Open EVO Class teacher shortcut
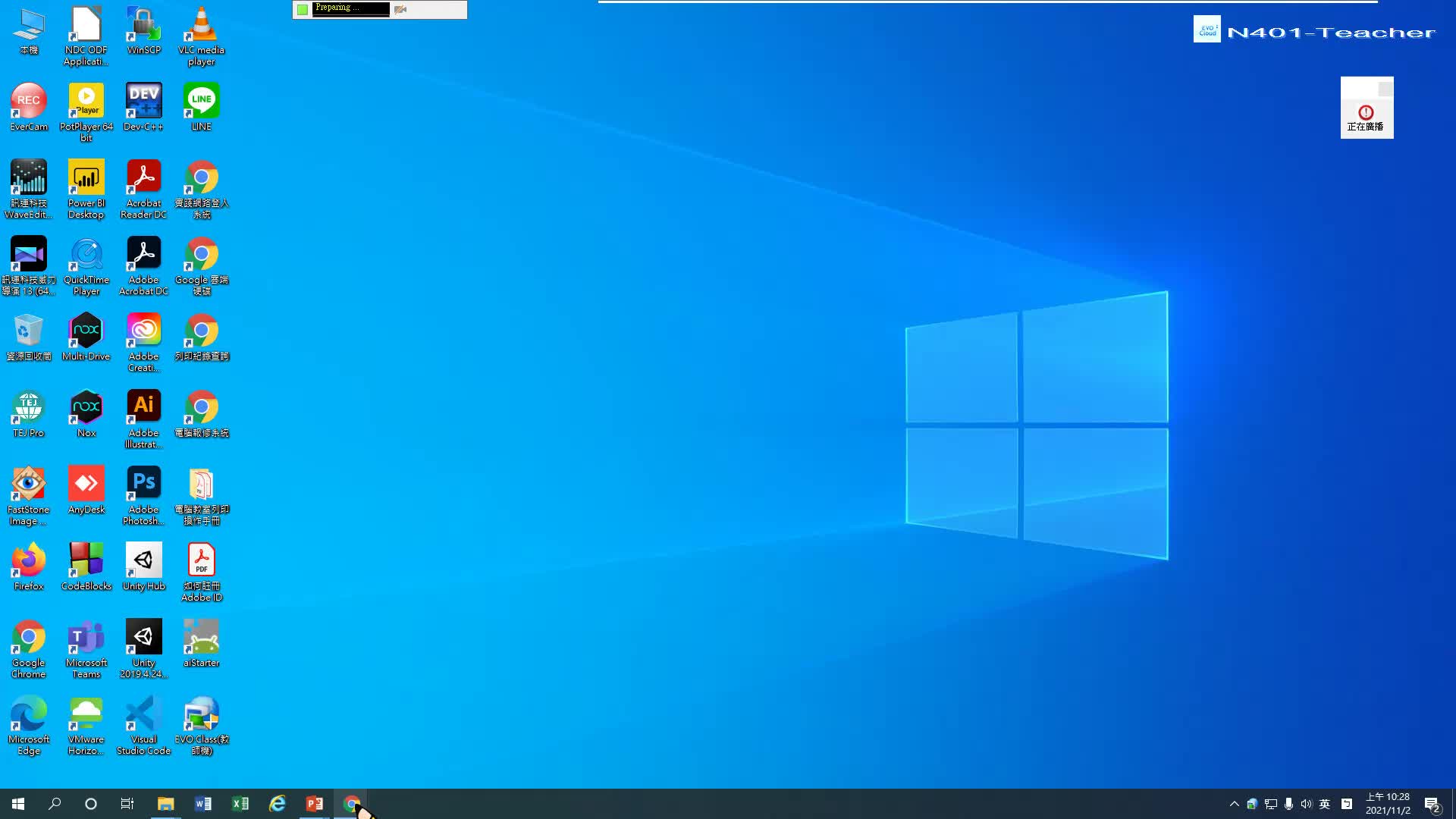Viewport: 1456px width, 819px height. 201,726
